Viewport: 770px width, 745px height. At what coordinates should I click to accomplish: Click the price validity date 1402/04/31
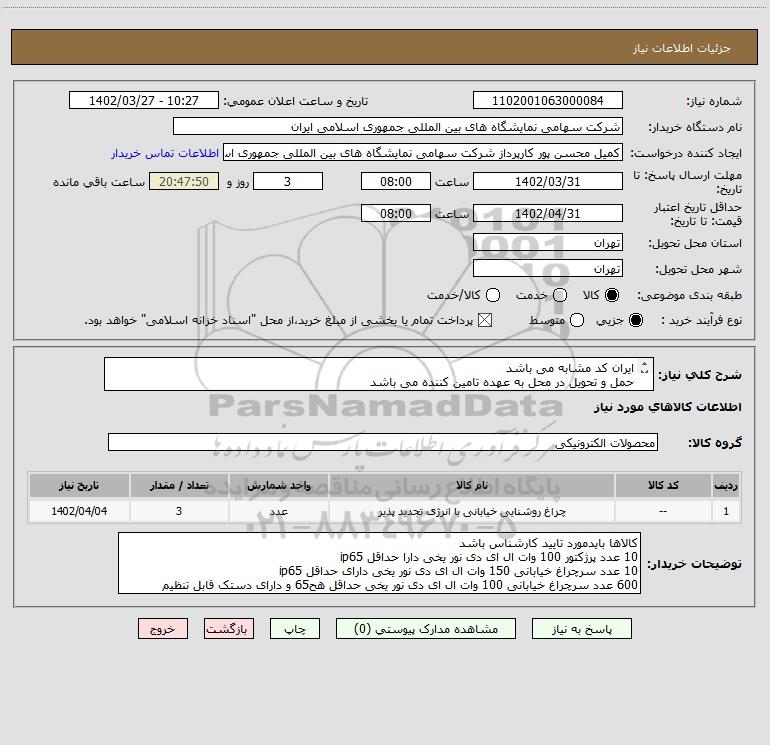pos(548,214)
